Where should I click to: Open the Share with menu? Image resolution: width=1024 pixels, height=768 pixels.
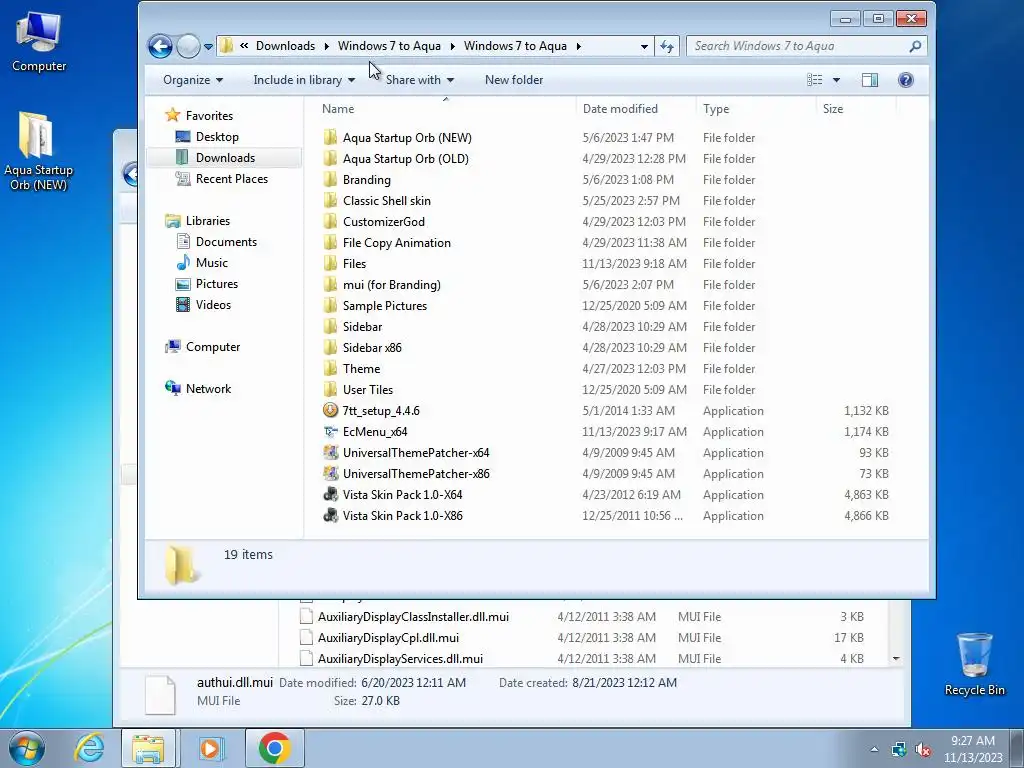click(x=419, y=80)
